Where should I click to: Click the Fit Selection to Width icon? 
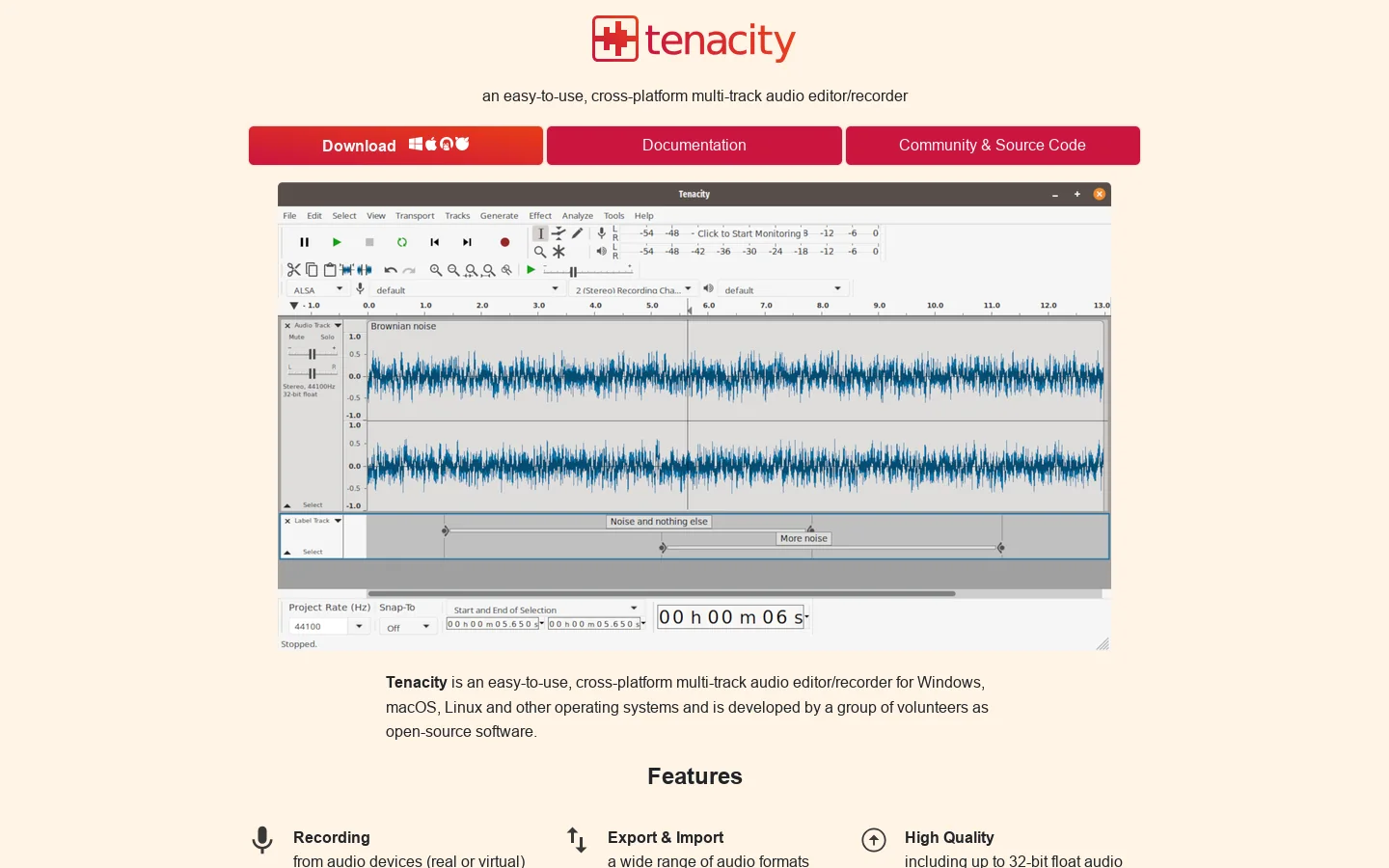pyautogui.click(x=472, y=271)
